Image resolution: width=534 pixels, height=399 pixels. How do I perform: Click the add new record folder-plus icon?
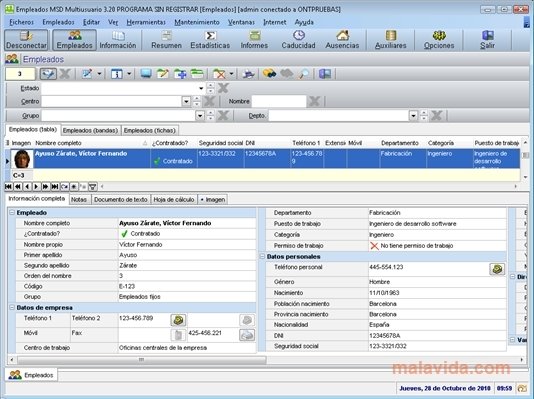[x=180, y=74]
